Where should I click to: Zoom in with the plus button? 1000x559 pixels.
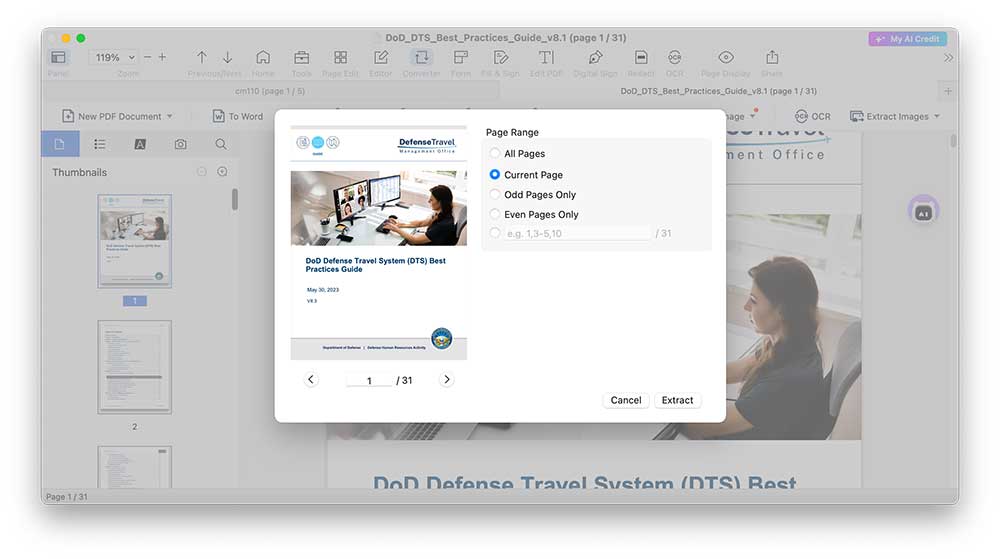[x=163, y=57]
